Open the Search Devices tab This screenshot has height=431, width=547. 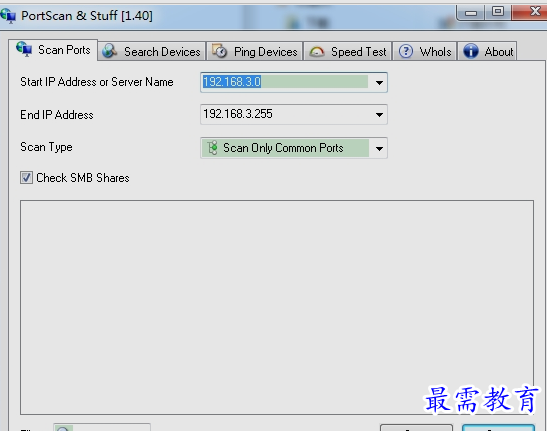(152, 52)
